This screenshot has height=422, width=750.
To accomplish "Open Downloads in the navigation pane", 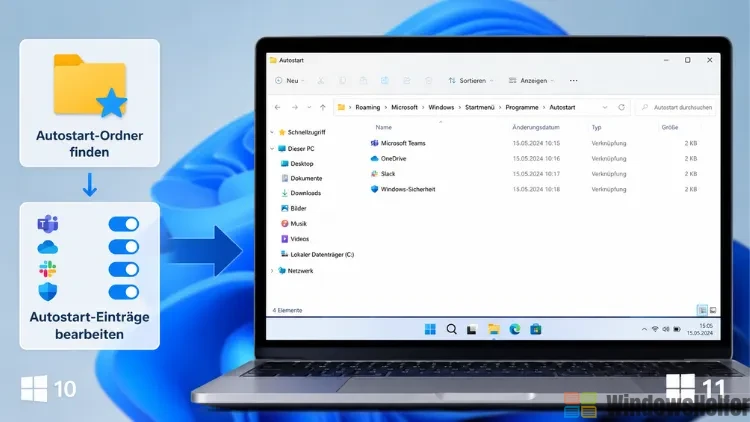I will (301, 193).
